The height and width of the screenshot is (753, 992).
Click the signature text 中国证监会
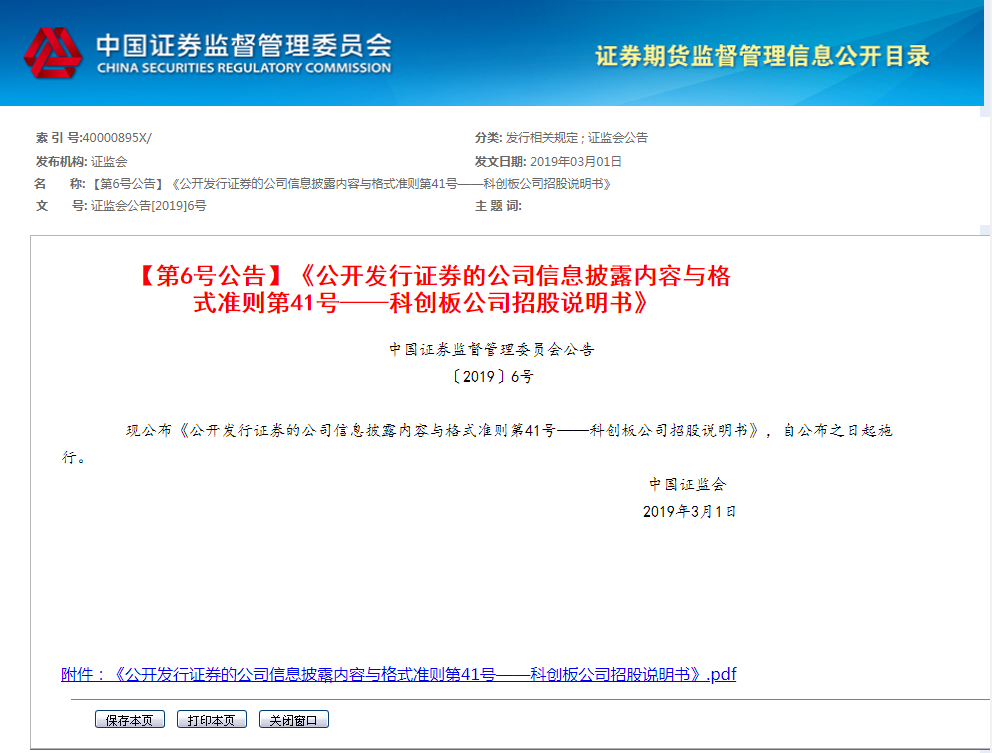[688, 485]
